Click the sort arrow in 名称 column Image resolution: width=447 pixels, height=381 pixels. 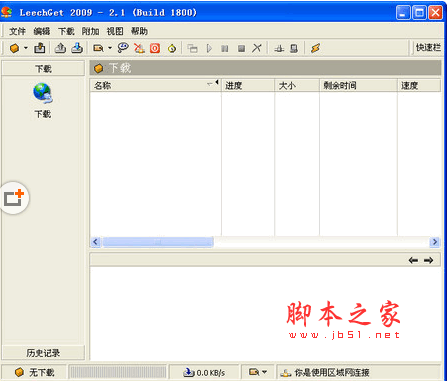point(210,84)
